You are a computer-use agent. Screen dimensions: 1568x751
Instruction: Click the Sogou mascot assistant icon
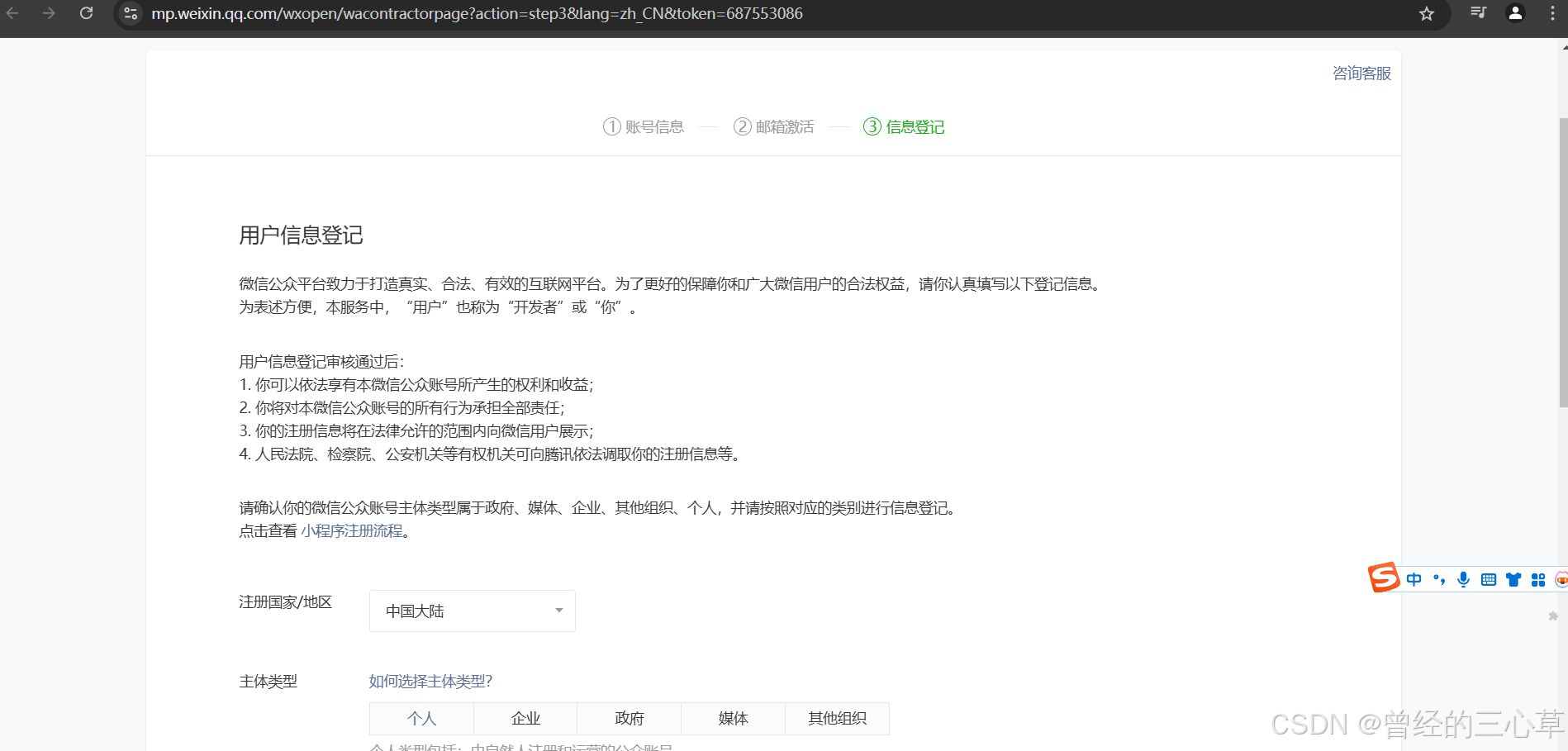click(1561, 580)
